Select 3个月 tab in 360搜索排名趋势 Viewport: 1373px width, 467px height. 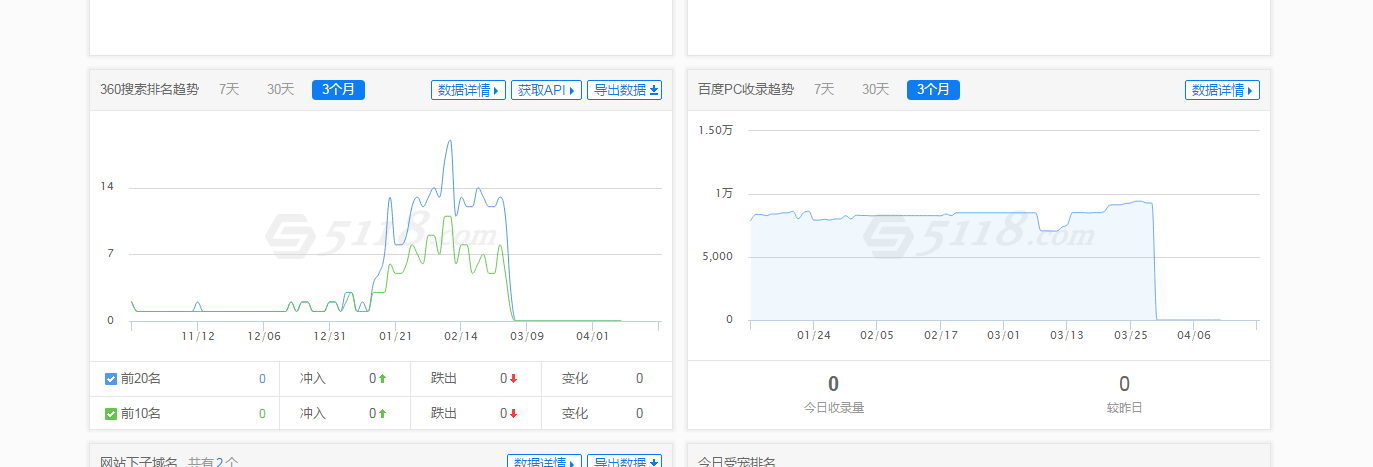point(338,90)
